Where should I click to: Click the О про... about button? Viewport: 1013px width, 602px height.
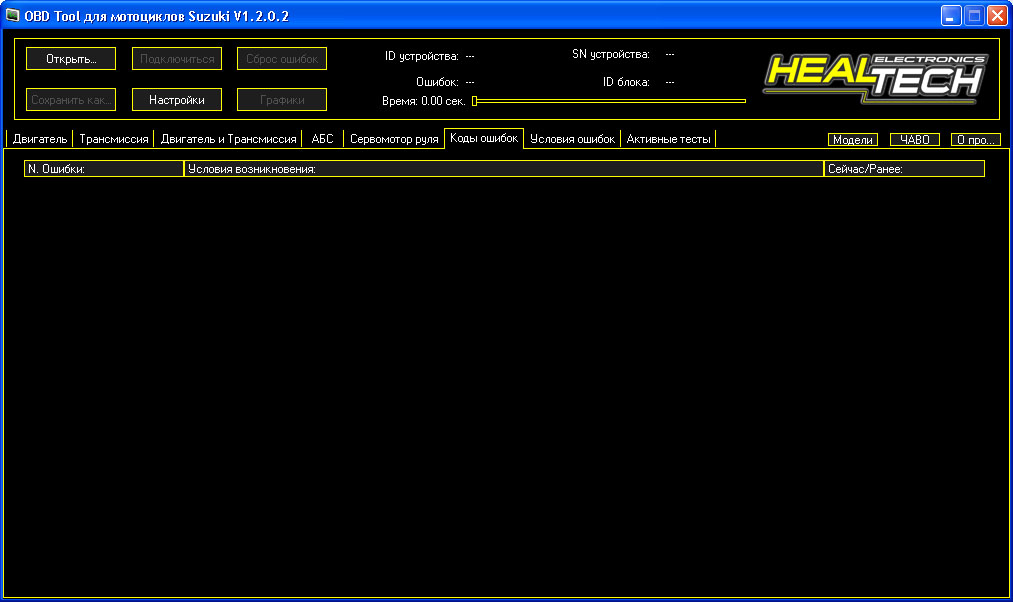coord(976,140)
